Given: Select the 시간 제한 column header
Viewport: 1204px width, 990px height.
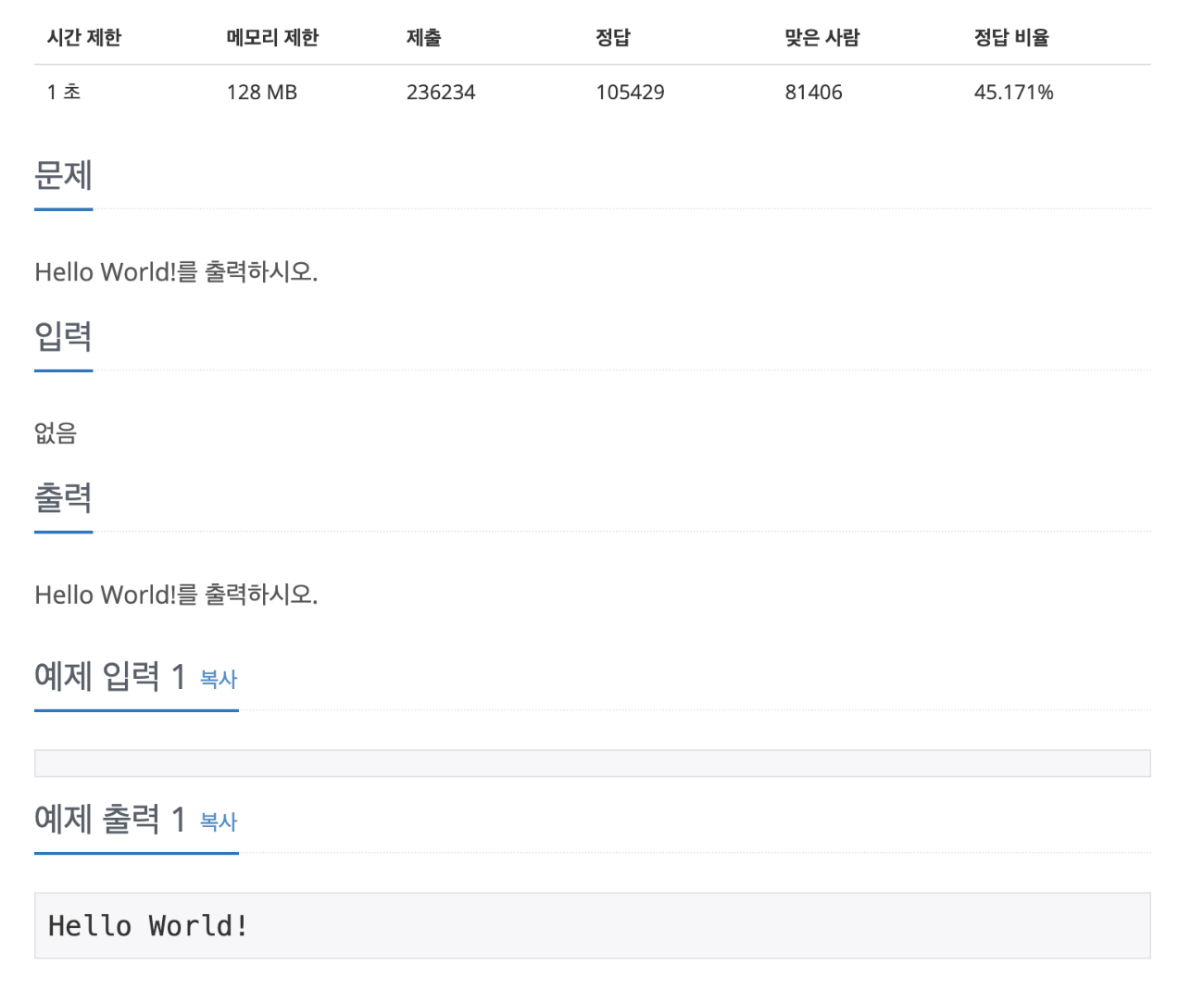Looking at the screenshot, I should click(84, 38).
